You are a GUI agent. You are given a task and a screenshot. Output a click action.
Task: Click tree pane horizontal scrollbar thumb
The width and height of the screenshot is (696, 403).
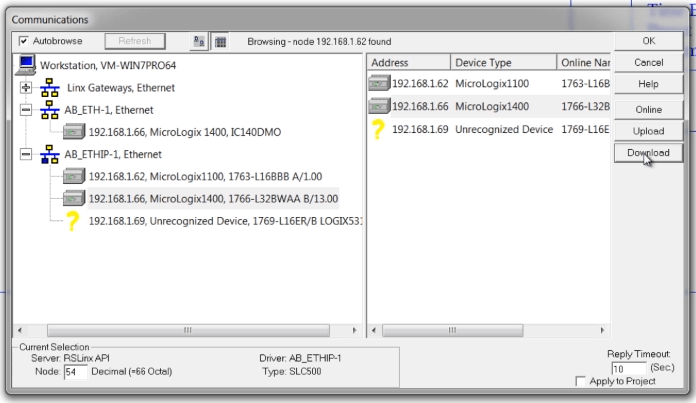tap(188, 330)
